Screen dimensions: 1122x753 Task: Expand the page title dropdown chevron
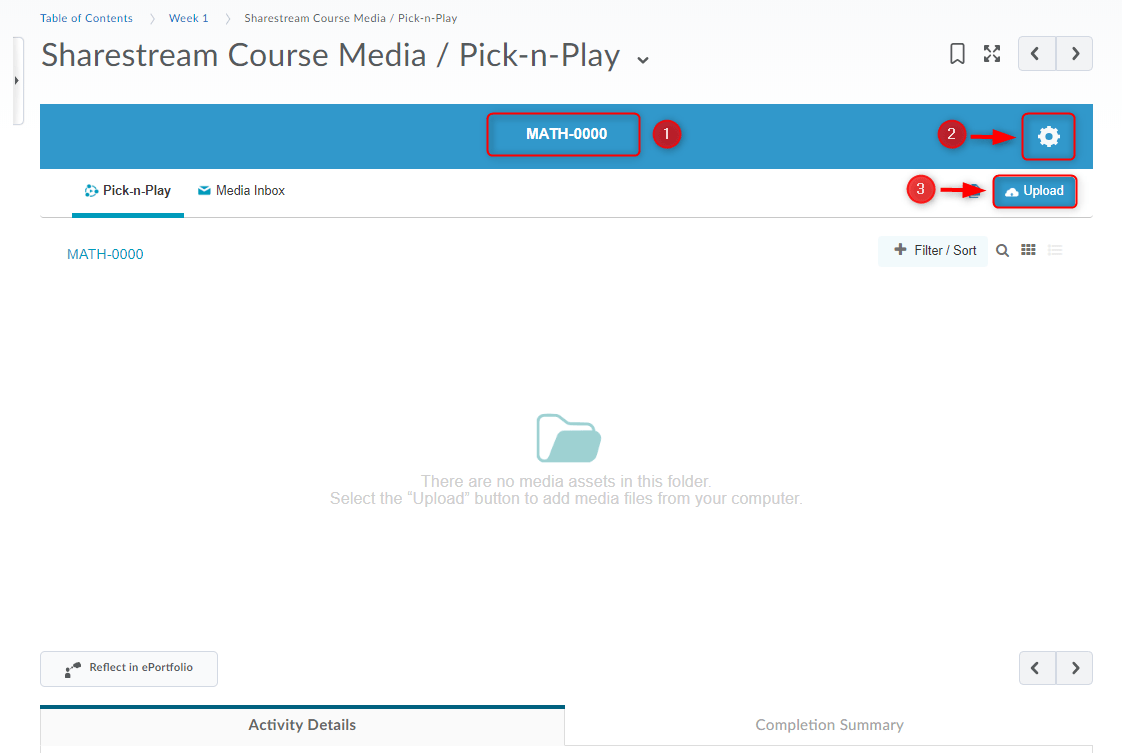643,59
